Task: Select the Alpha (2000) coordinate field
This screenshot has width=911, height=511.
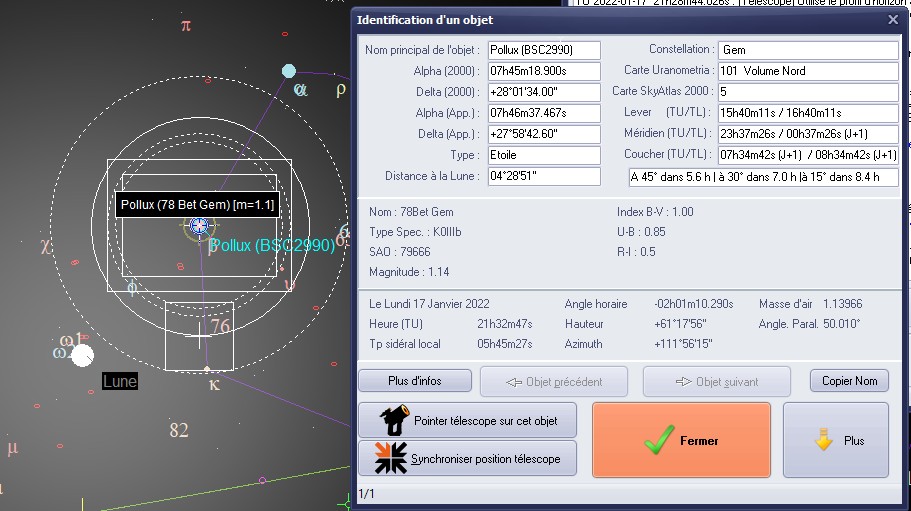Action: (544, 71)
